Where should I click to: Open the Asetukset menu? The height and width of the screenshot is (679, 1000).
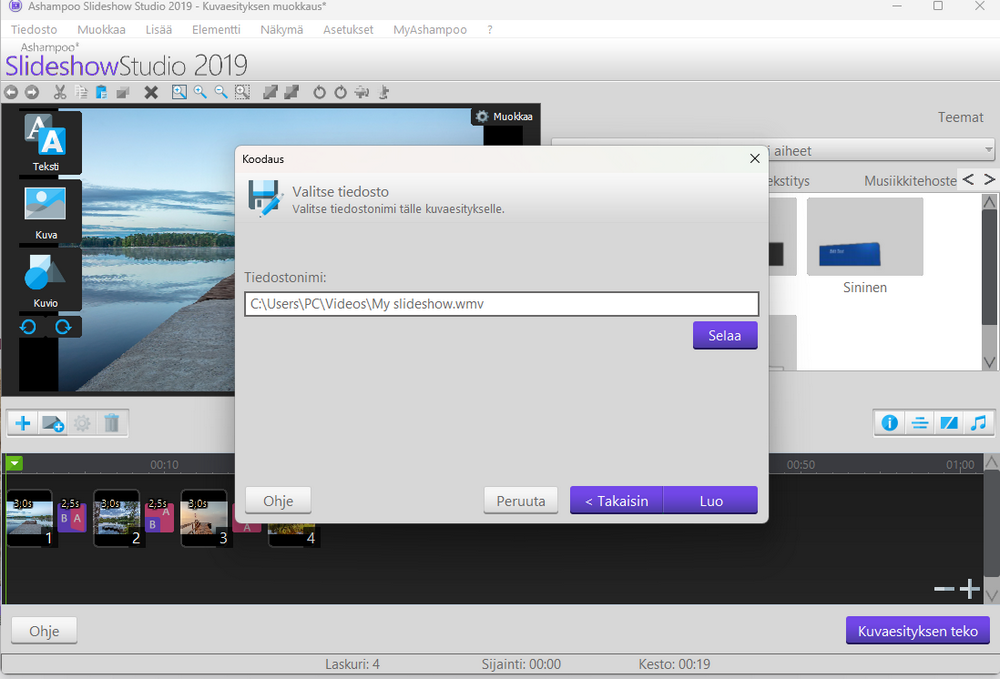(348, 29)
